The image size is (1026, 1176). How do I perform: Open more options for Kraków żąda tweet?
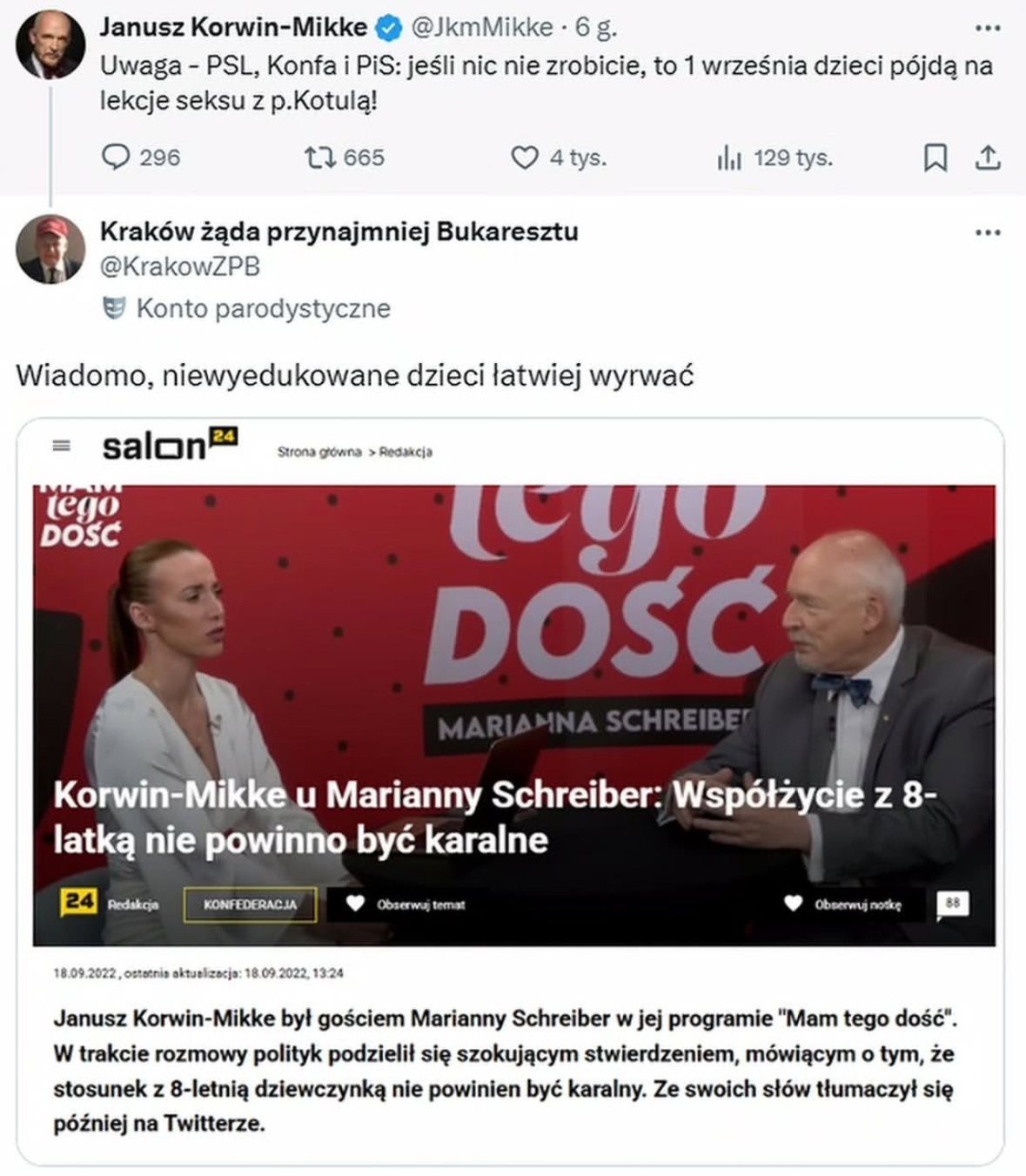click(x=988, y=232)
